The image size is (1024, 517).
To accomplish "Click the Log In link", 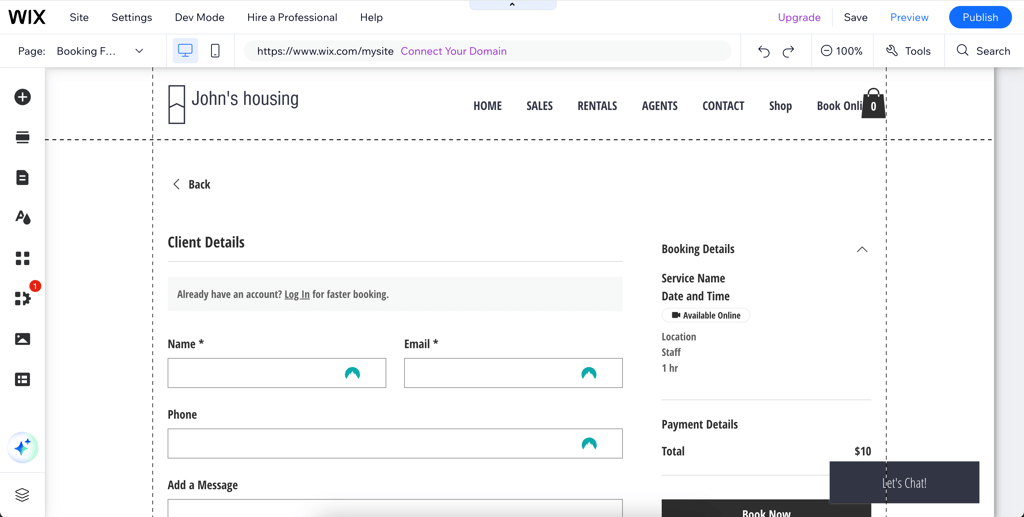I will [296, 294].
